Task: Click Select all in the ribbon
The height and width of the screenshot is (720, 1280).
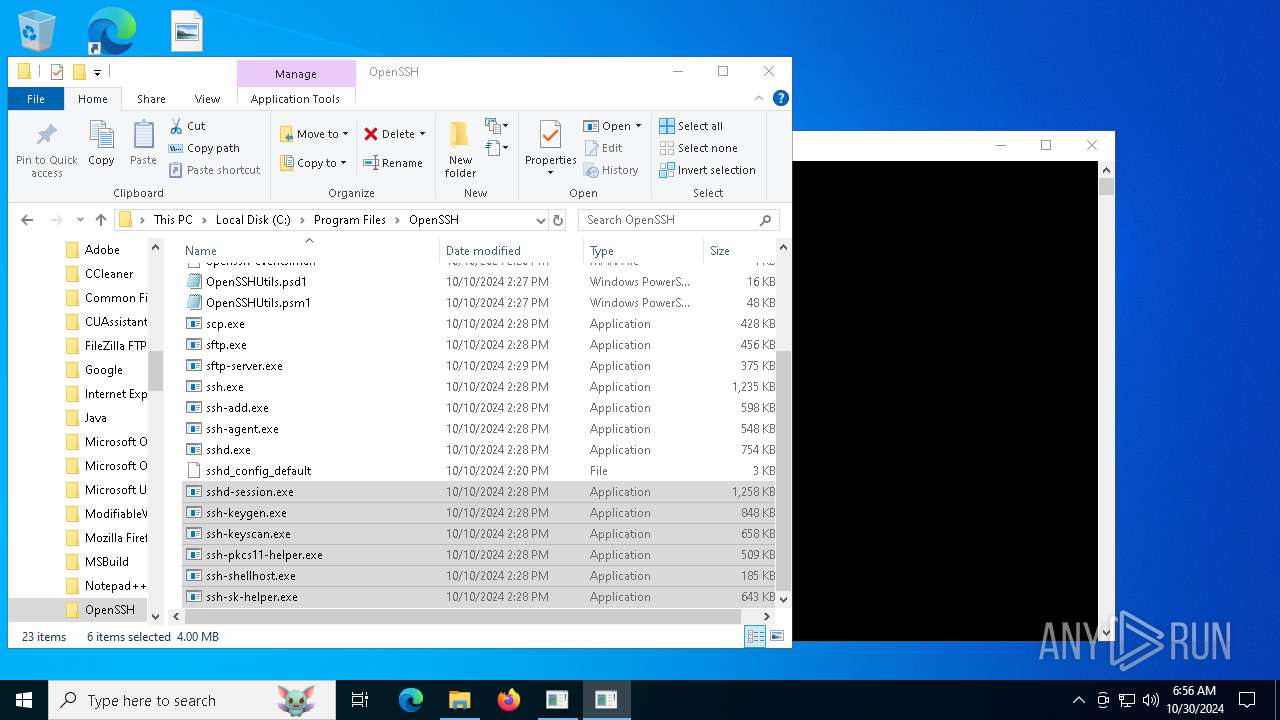Action: 691,126
